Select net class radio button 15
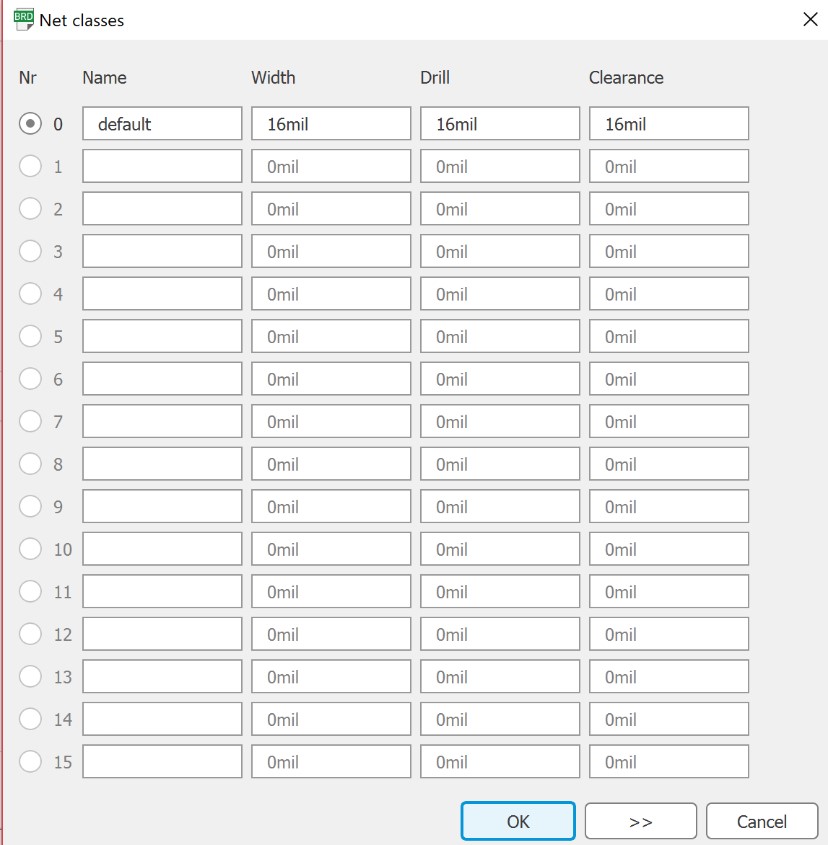The image size is (828, 845). (30, 762)
